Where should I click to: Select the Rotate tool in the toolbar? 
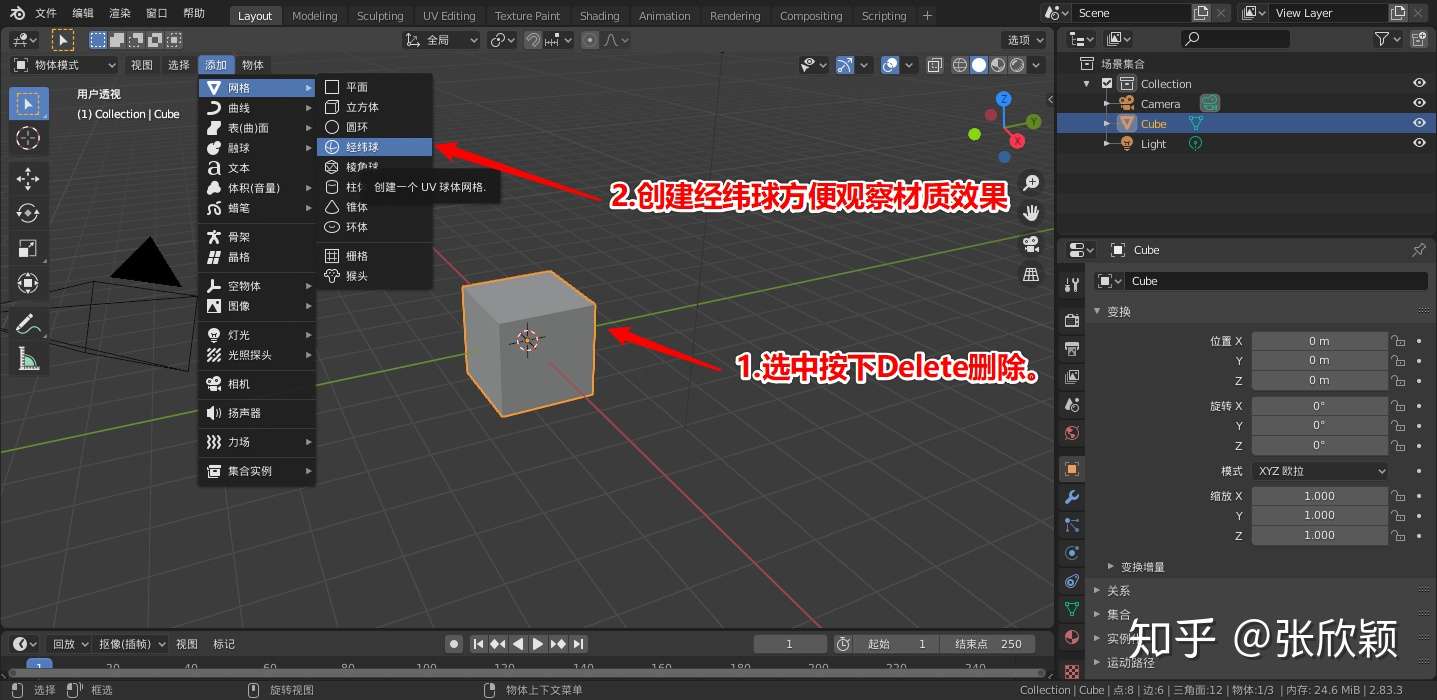pos(28,212)
